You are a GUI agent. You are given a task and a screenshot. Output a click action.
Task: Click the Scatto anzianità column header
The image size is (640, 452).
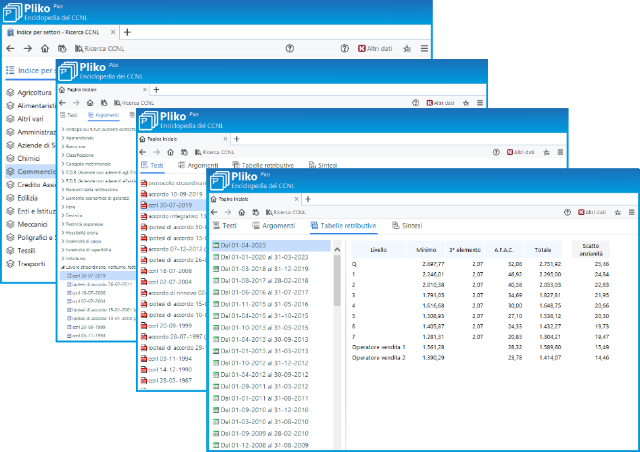591,249
